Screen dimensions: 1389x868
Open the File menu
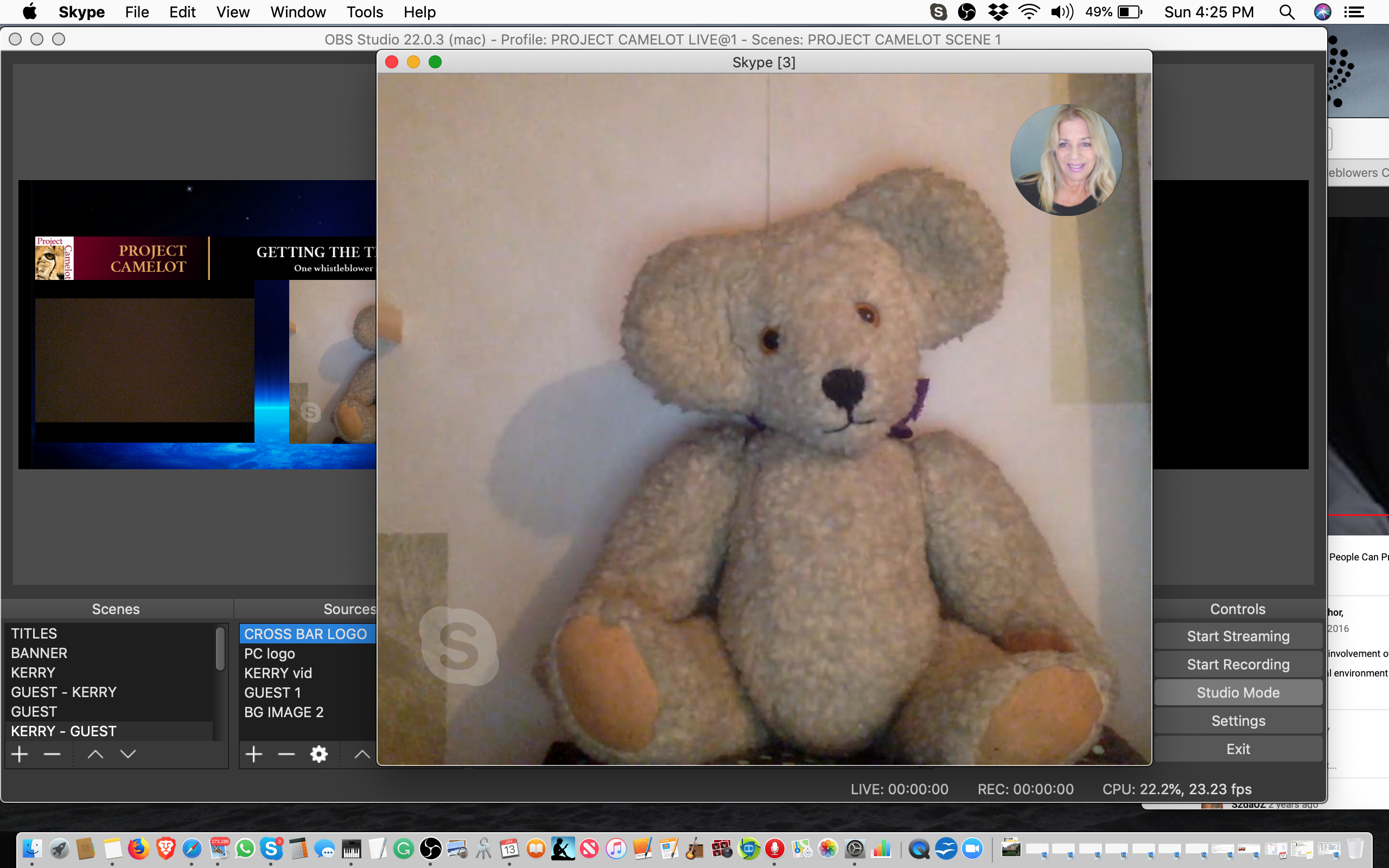137,12
